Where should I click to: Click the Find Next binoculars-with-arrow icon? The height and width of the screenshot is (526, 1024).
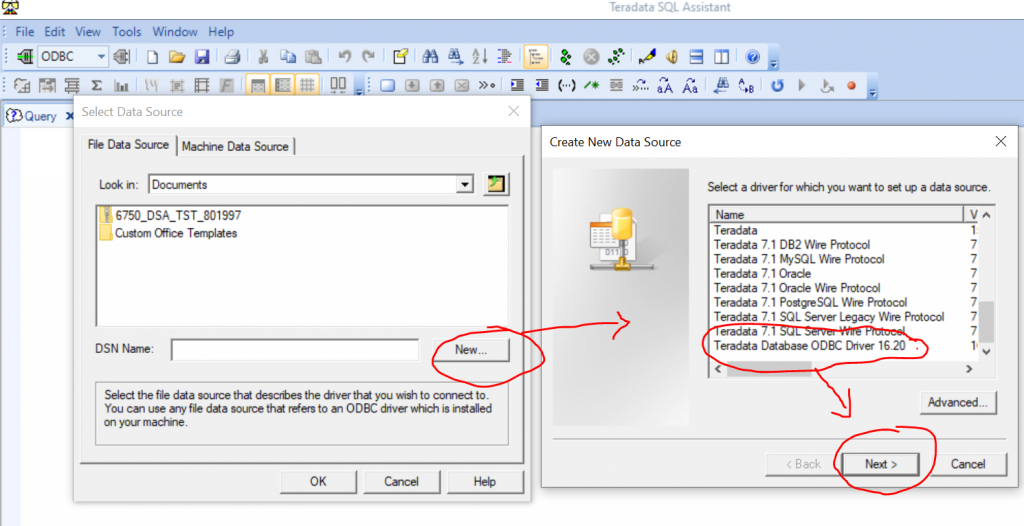pos(455,57)
